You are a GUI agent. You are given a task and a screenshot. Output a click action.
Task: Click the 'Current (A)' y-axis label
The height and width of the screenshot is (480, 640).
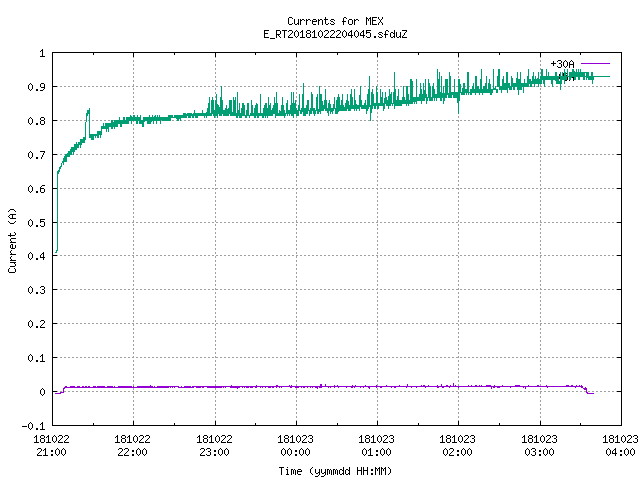click(x=12, y=240)
